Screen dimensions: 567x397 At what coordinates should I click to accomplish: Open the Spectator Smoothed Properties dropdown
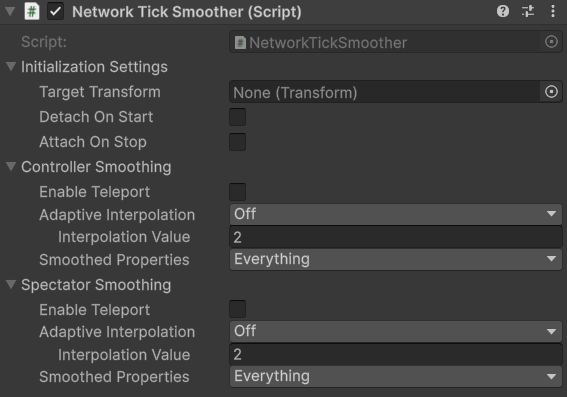pyautogui.click(x=396, y=376)
